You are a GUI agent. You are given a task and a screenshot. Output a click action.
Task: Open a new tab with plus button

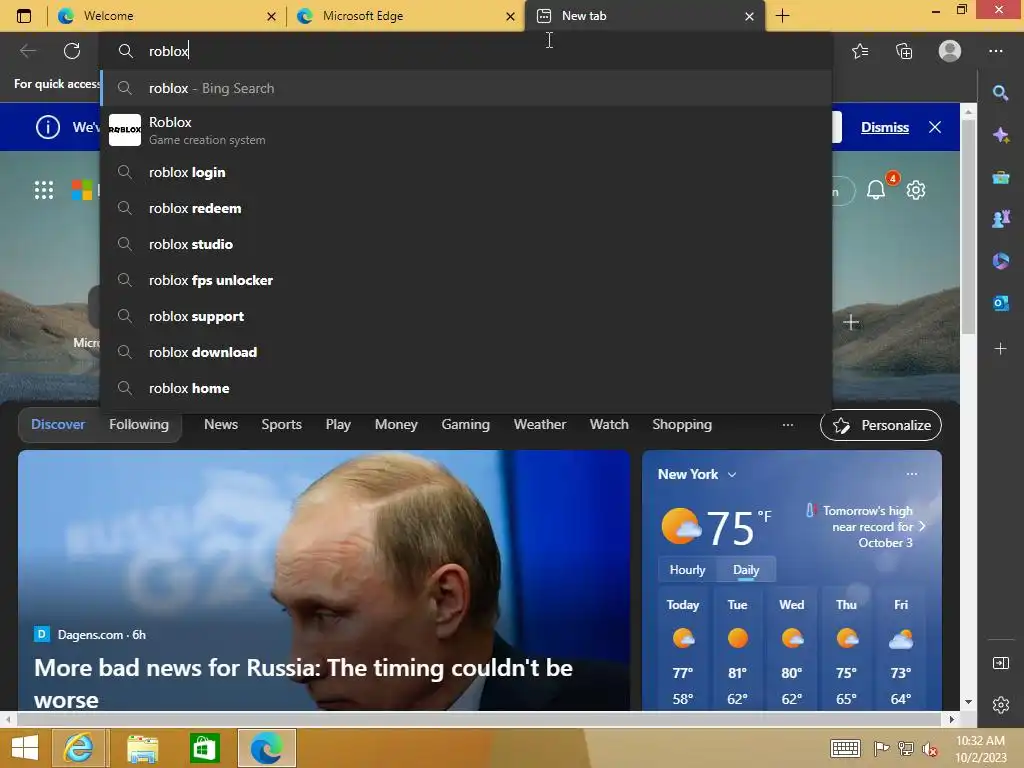pyautogui.click(x=782, y=16)
